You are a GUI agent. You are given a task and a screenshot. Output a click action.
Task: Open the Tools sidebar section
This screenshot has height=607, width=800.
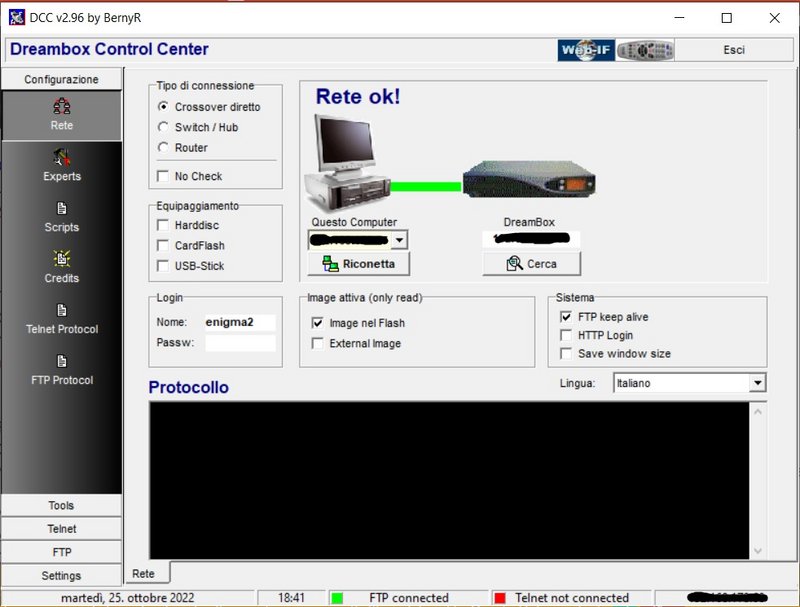[x=61, y=505]
